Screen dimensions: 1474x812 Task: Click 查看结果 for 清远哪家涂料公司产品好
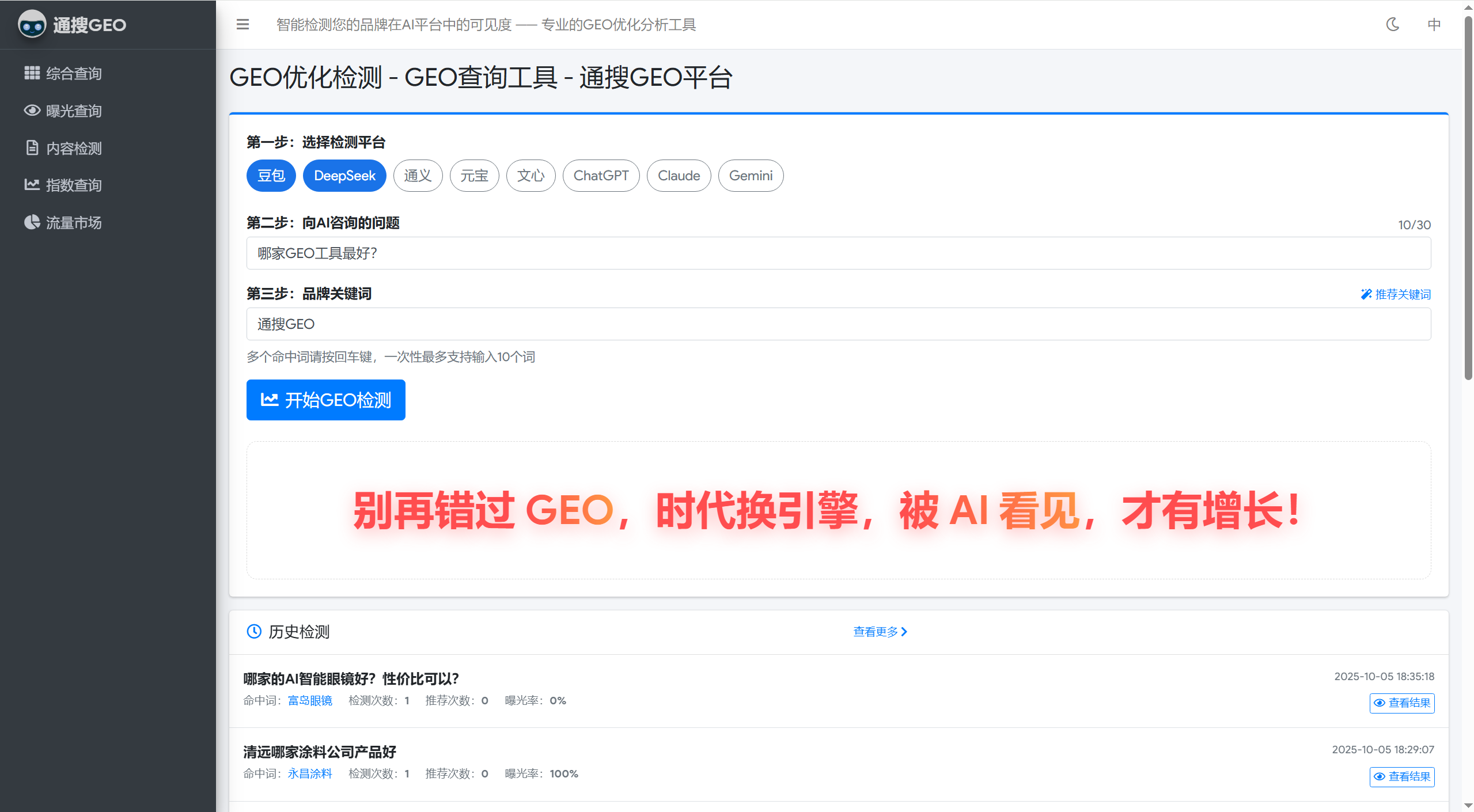pos(1401,777)
